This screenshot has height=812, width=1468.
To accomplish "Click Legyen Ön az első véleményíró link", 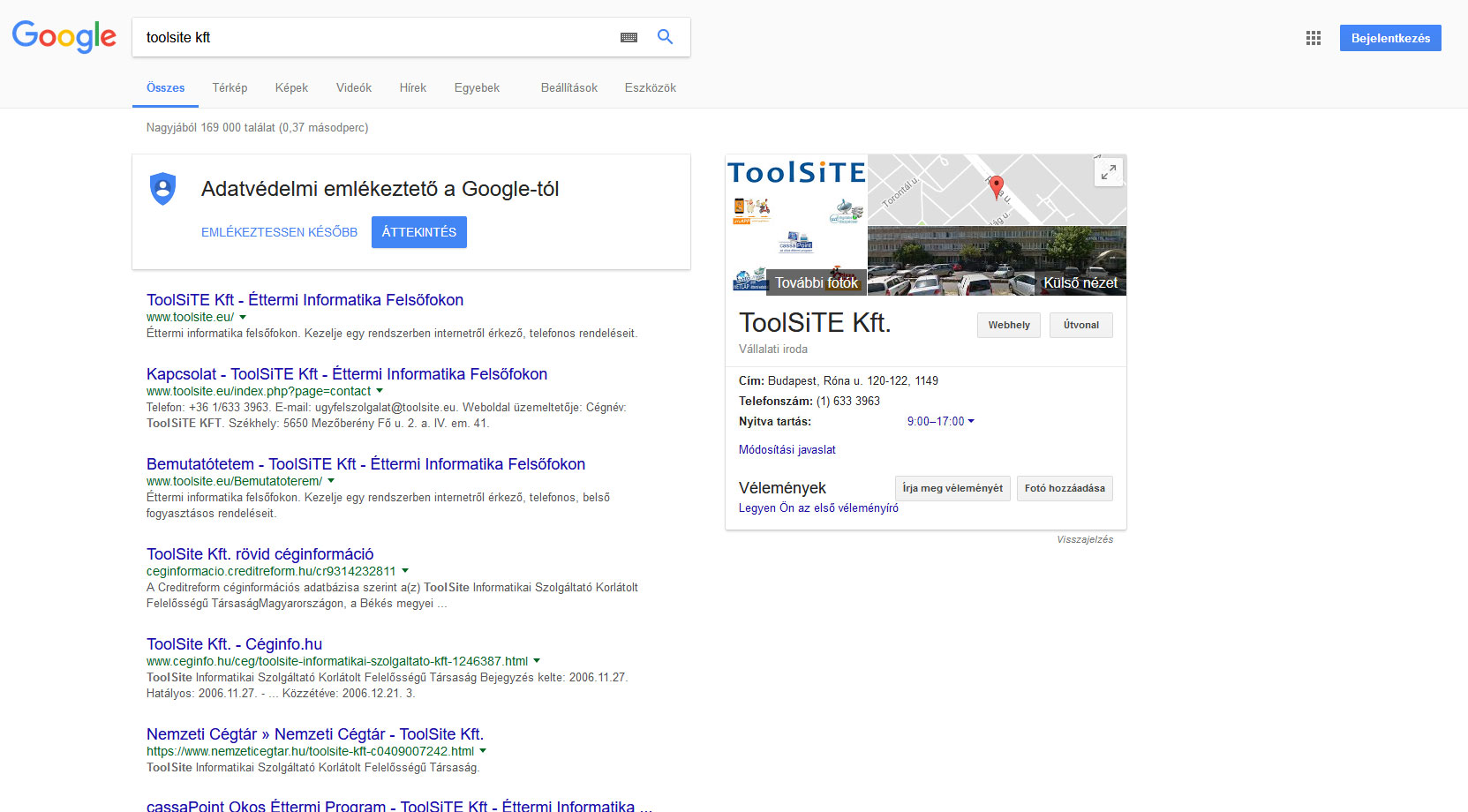I will point(818,508).
